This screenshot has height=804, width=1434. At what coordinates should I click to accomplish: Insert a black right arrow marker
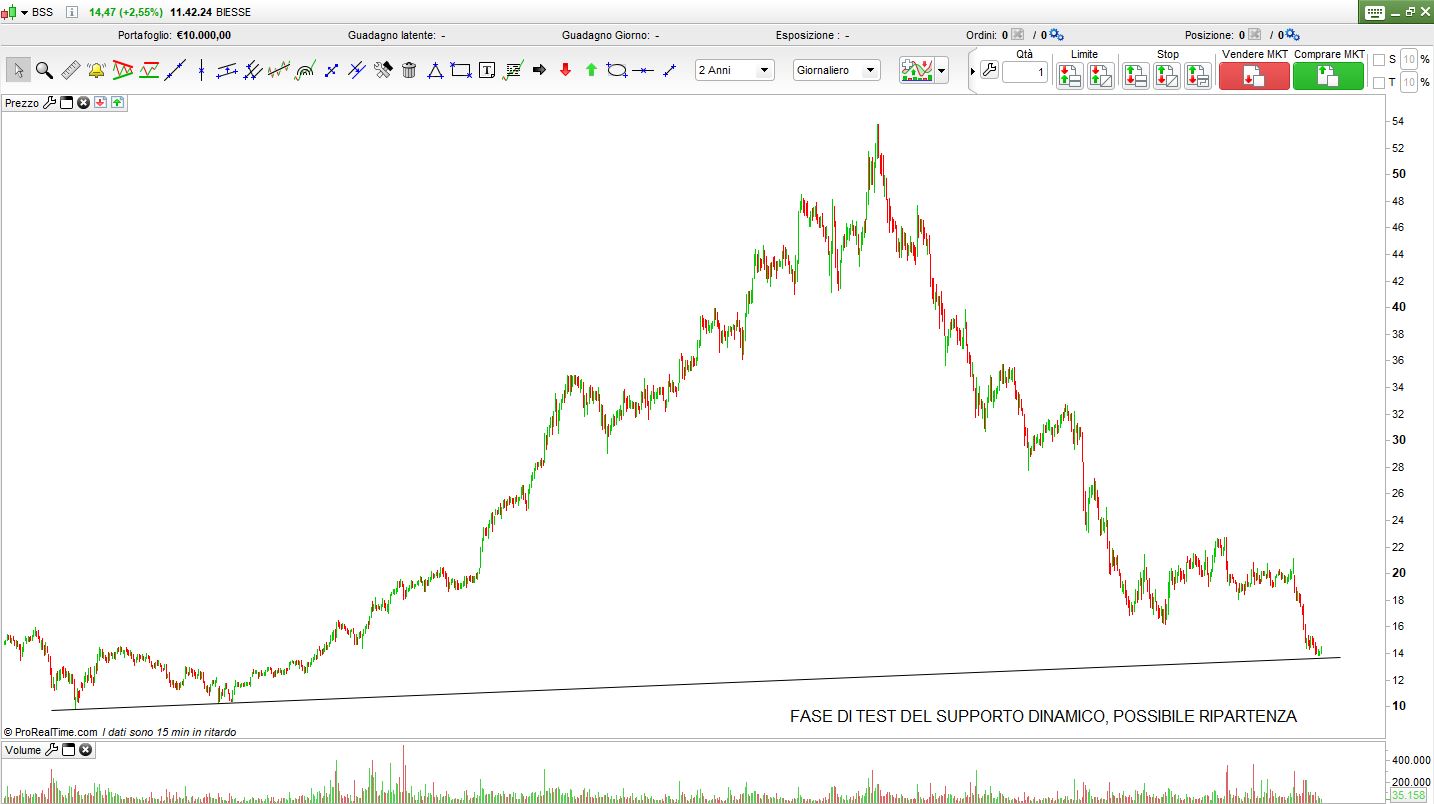[x=539, y=70]
